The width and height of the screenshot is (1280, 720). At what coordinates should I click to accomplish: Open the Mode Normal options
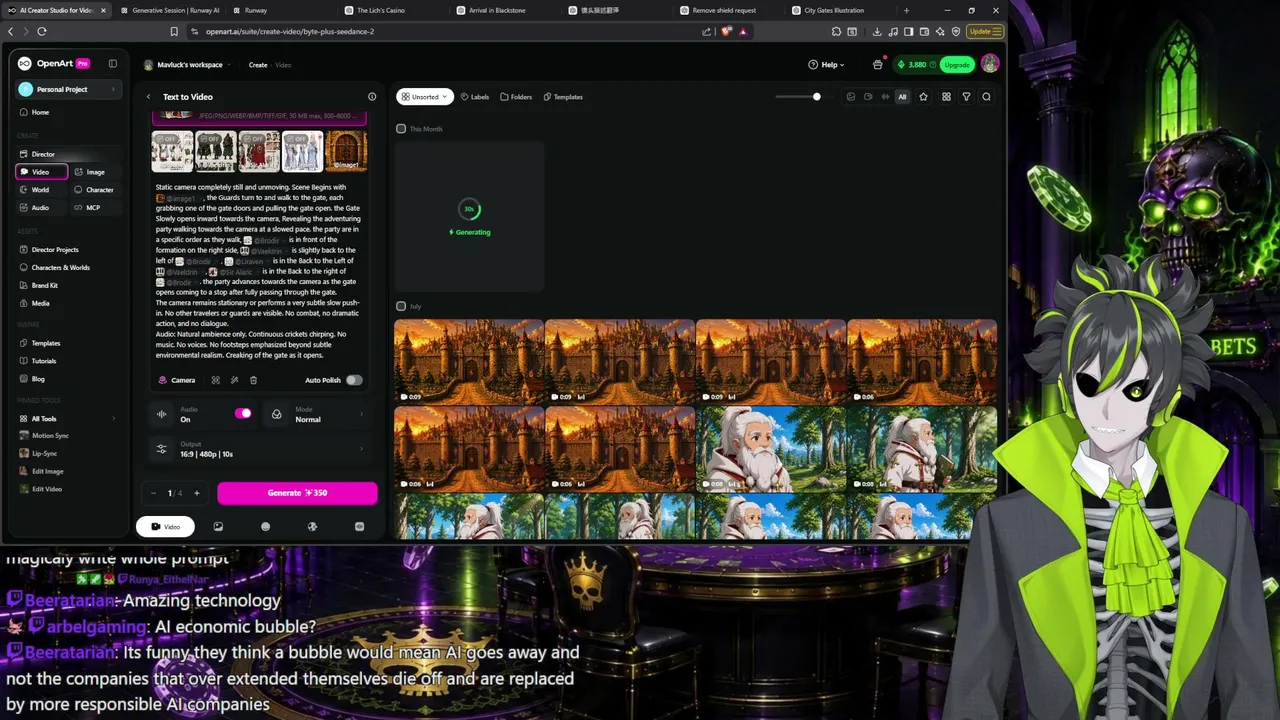click(x=317, y=414)
